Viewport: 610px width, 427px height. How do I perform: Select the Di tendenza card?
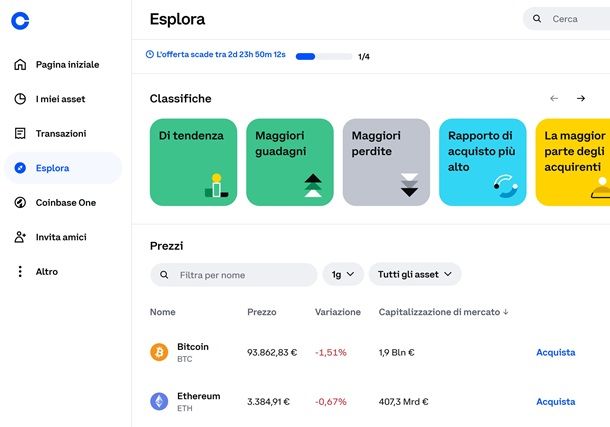pos(193,162)
